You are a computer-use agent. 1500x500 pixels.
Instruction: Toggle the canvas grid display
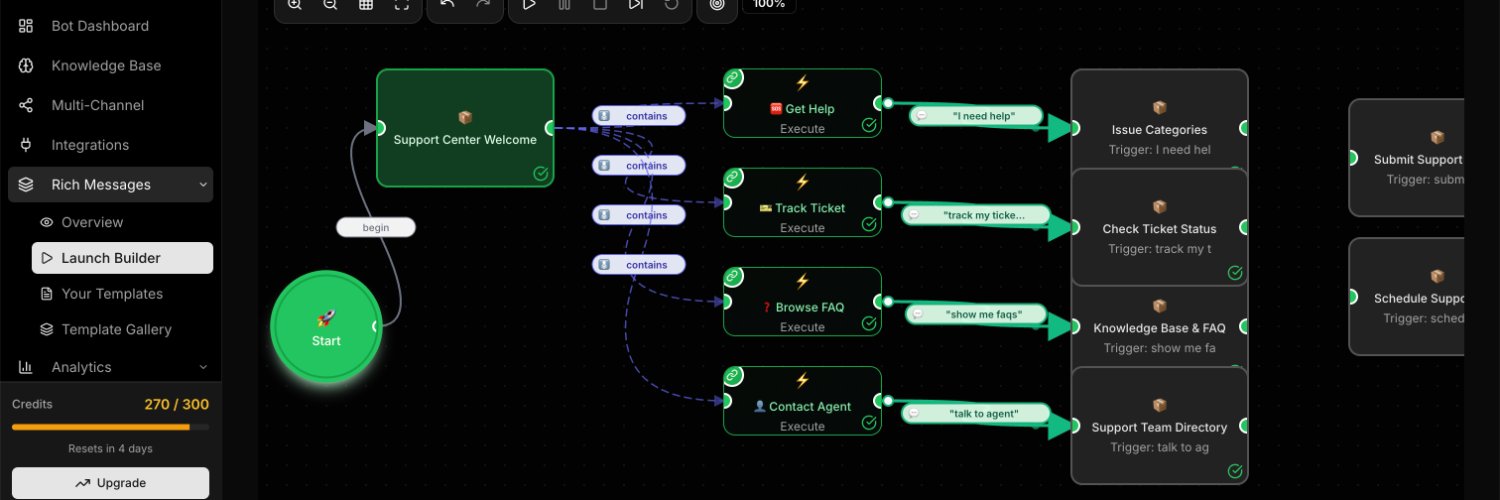coord(366,4)
